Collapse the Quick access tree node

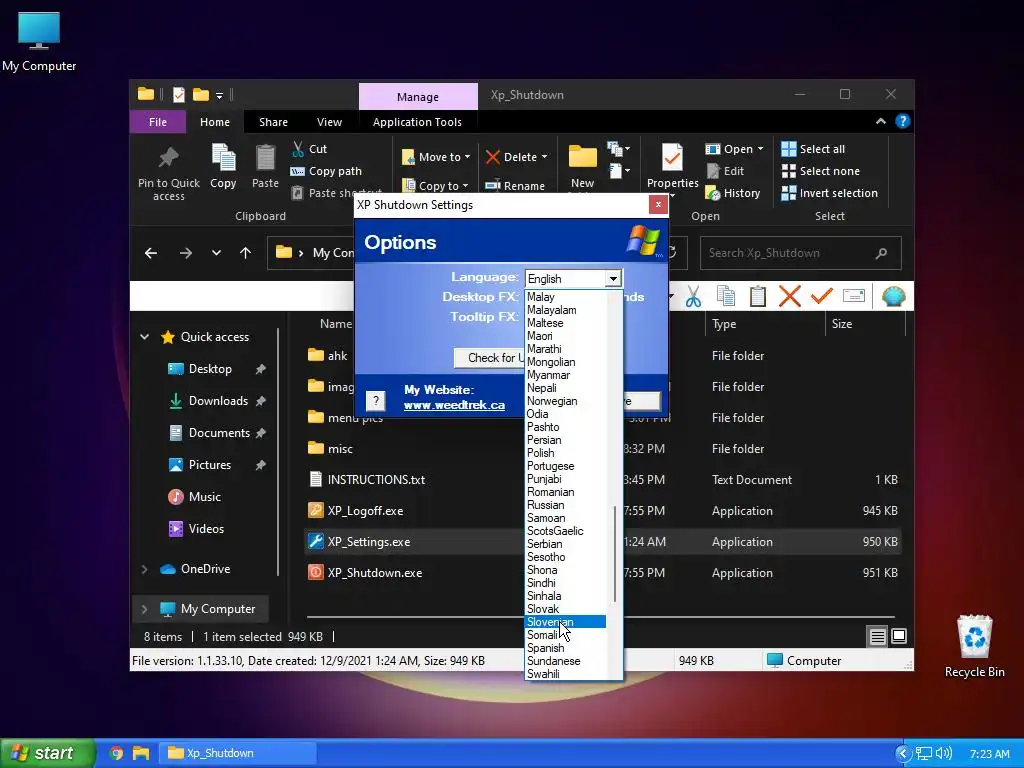[145, 337]
